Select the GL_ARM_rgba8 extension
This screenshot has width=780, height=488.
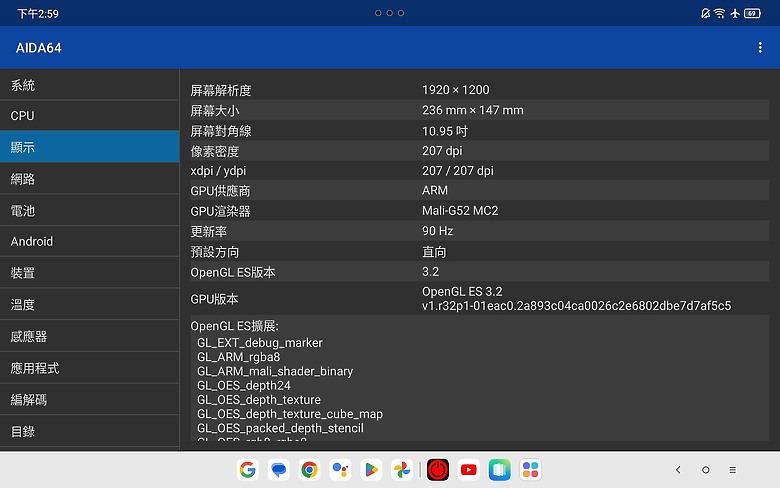(x=238, y=357)
